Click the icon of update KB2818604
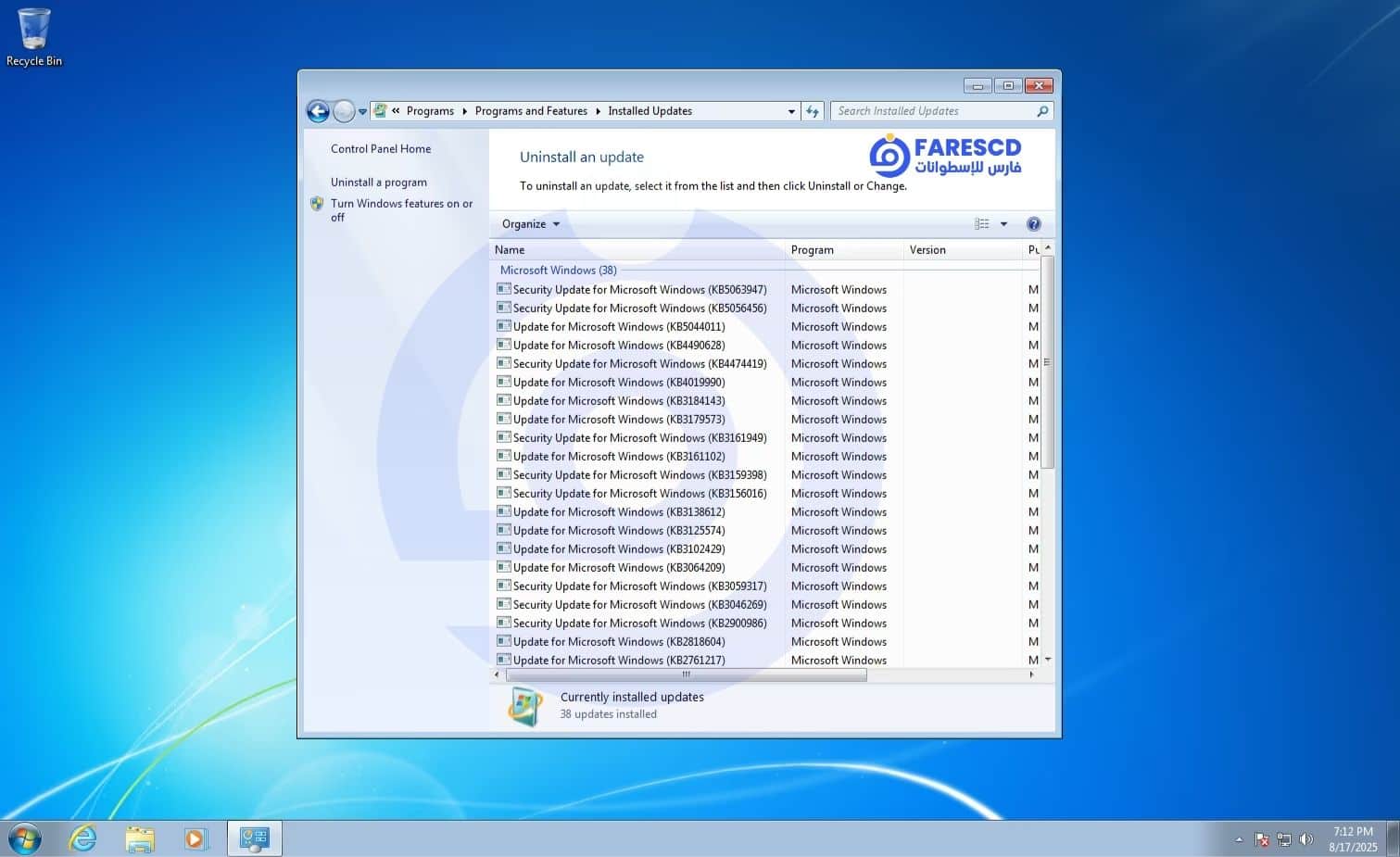The width and height of the screenshot is (1400, 857). click(x=504, y=641)
